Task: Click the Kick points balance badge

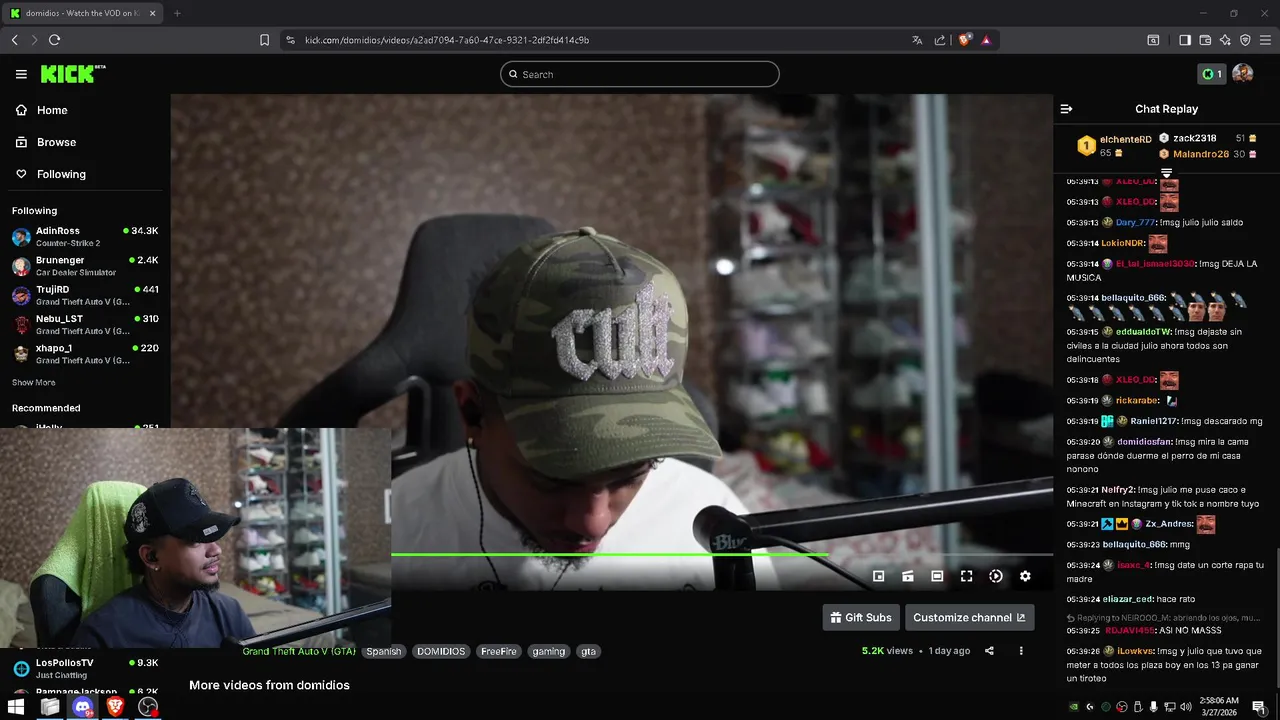Action: coord(1211,74)
